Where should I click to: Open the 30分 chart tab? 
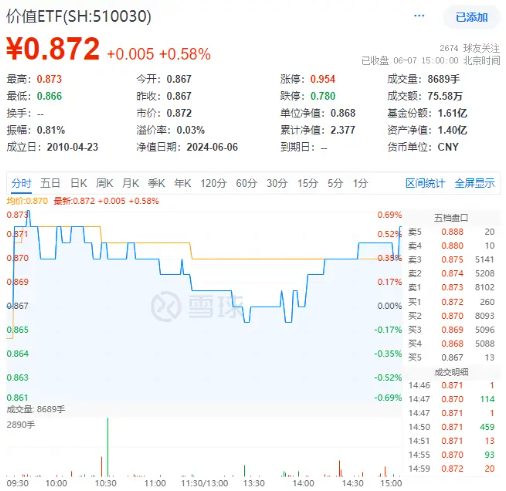click(x=277, y=183)
